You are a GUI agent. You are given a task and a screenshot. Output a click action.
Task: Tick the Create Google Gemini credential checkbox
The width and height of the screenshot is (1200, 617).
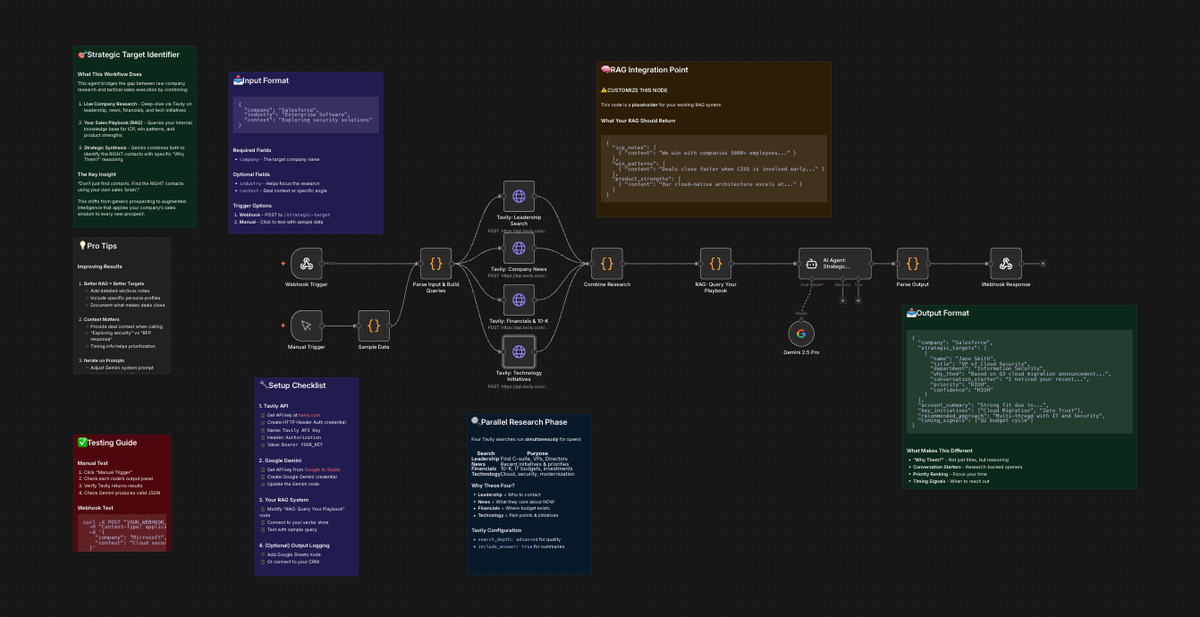click(263, 476)
